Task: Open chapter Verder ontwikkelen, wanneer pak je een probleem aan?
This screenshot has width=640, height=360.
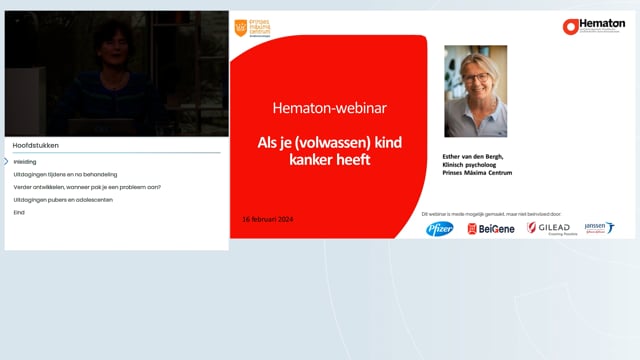Action: pyautogui.click(x=87, y=187)
